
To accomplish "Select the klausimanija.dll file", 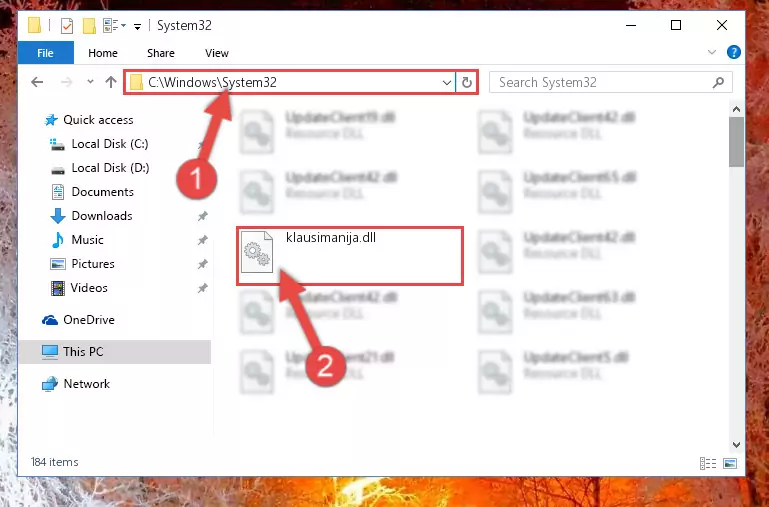I will point(350,256).
